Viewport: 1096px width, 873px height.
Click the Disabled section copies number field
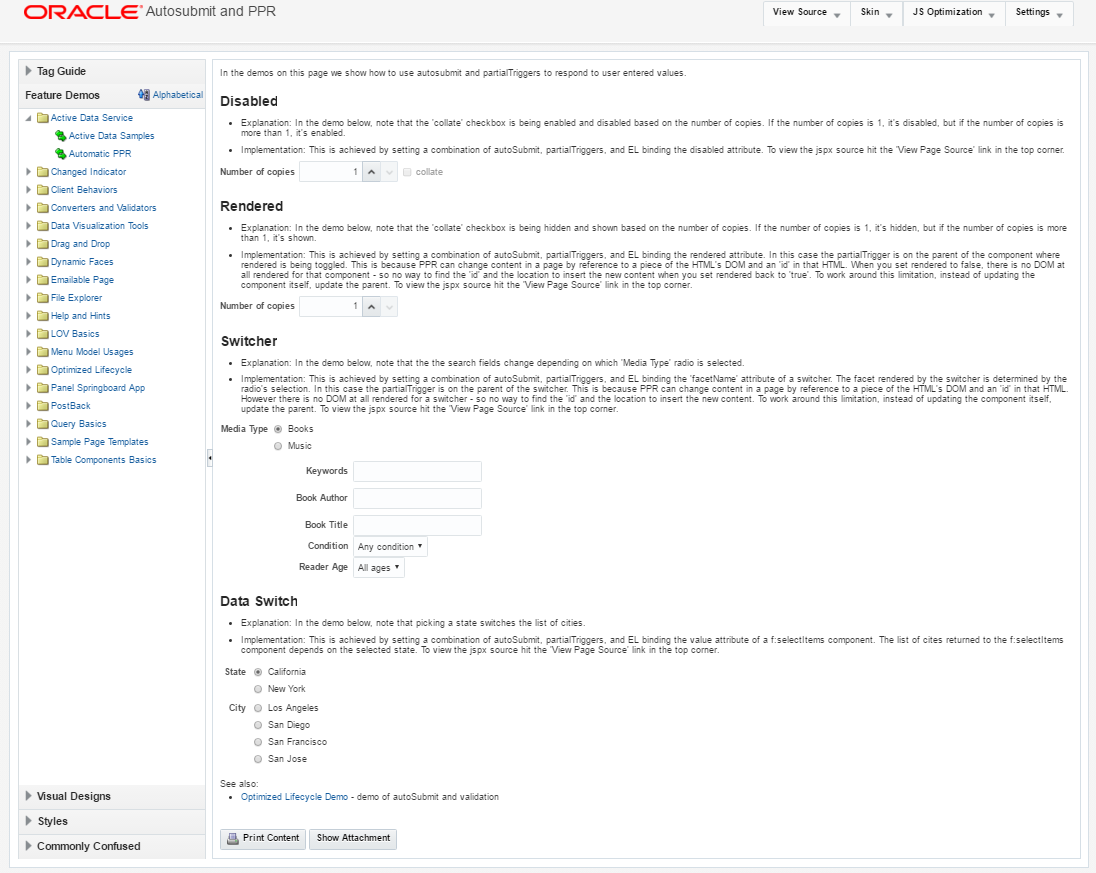coord(331,172)
